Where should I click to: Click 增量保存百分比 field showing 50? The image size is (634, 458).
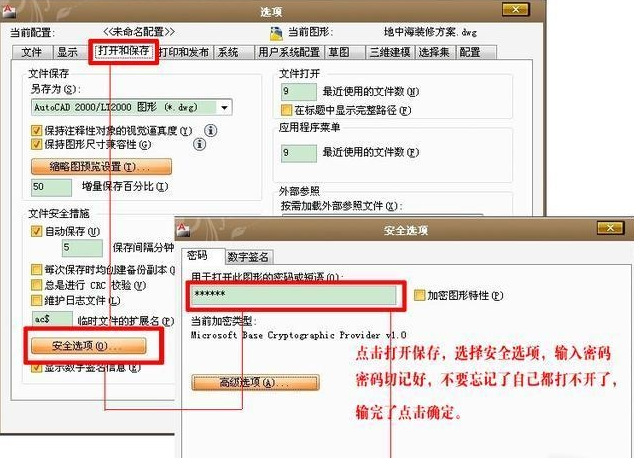point(51,187)
